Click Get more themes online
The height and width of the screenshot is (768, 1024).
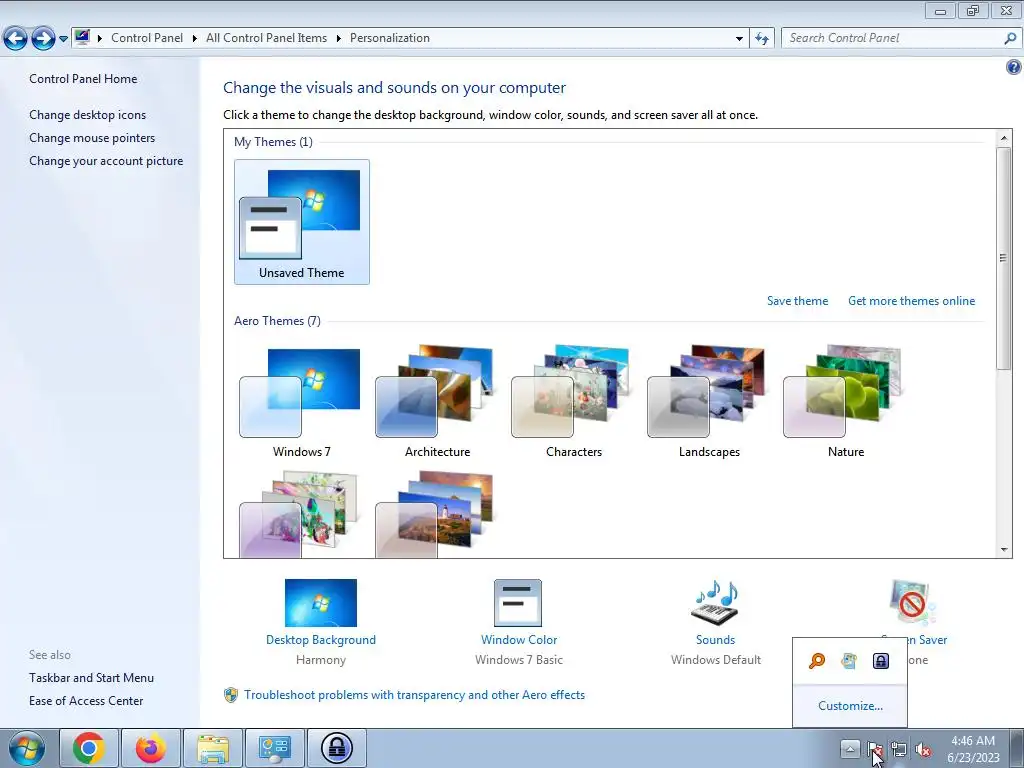(911, 301)
